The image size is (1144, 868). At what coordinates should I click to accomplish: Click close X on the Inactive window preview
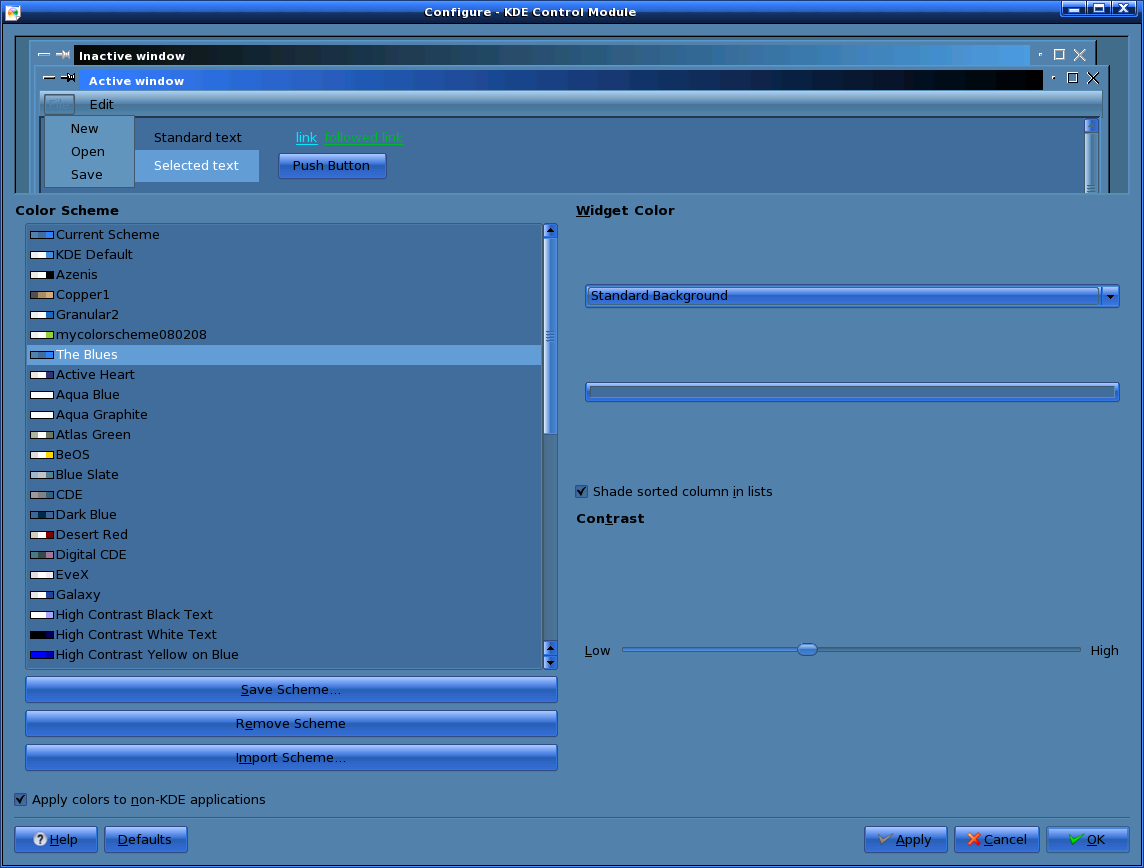click(x=1080, y=55)
